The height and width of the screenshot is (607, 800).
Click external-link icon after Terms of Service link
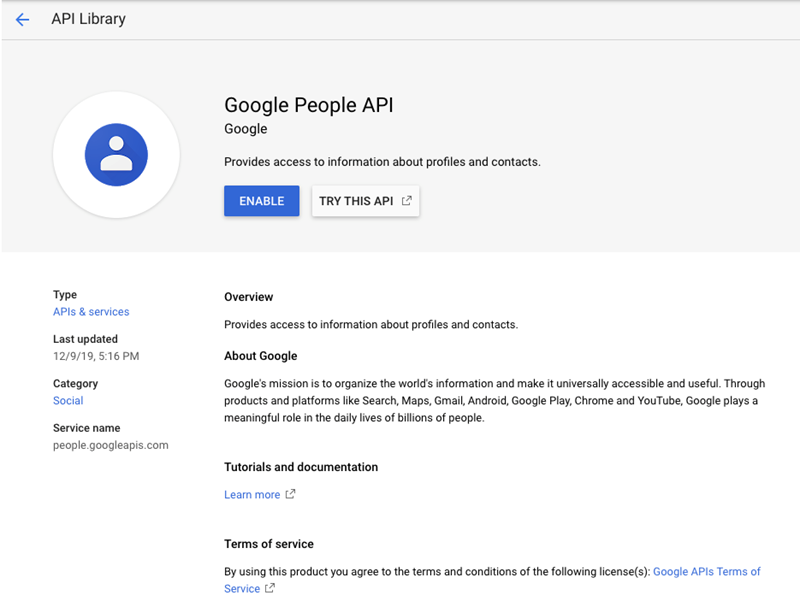pyautogui.click(x=269, y=589)
